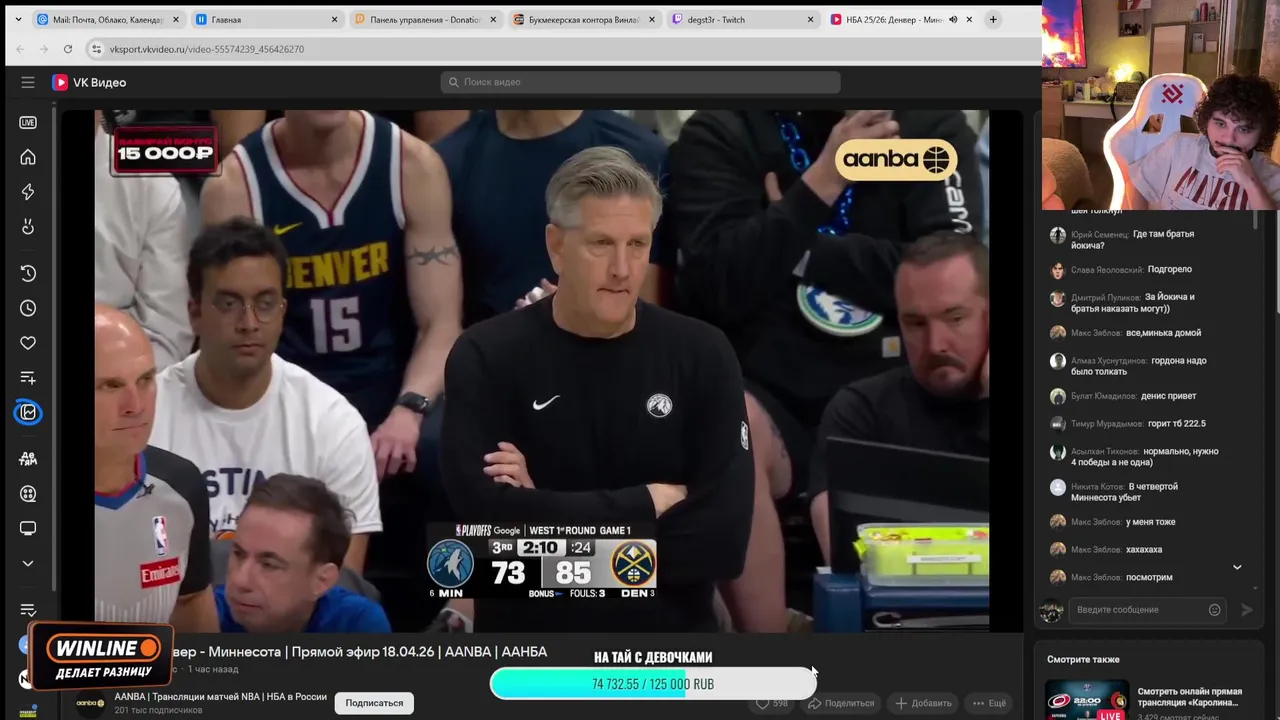Click chat user Слава Яволовский

point(1107,269)
